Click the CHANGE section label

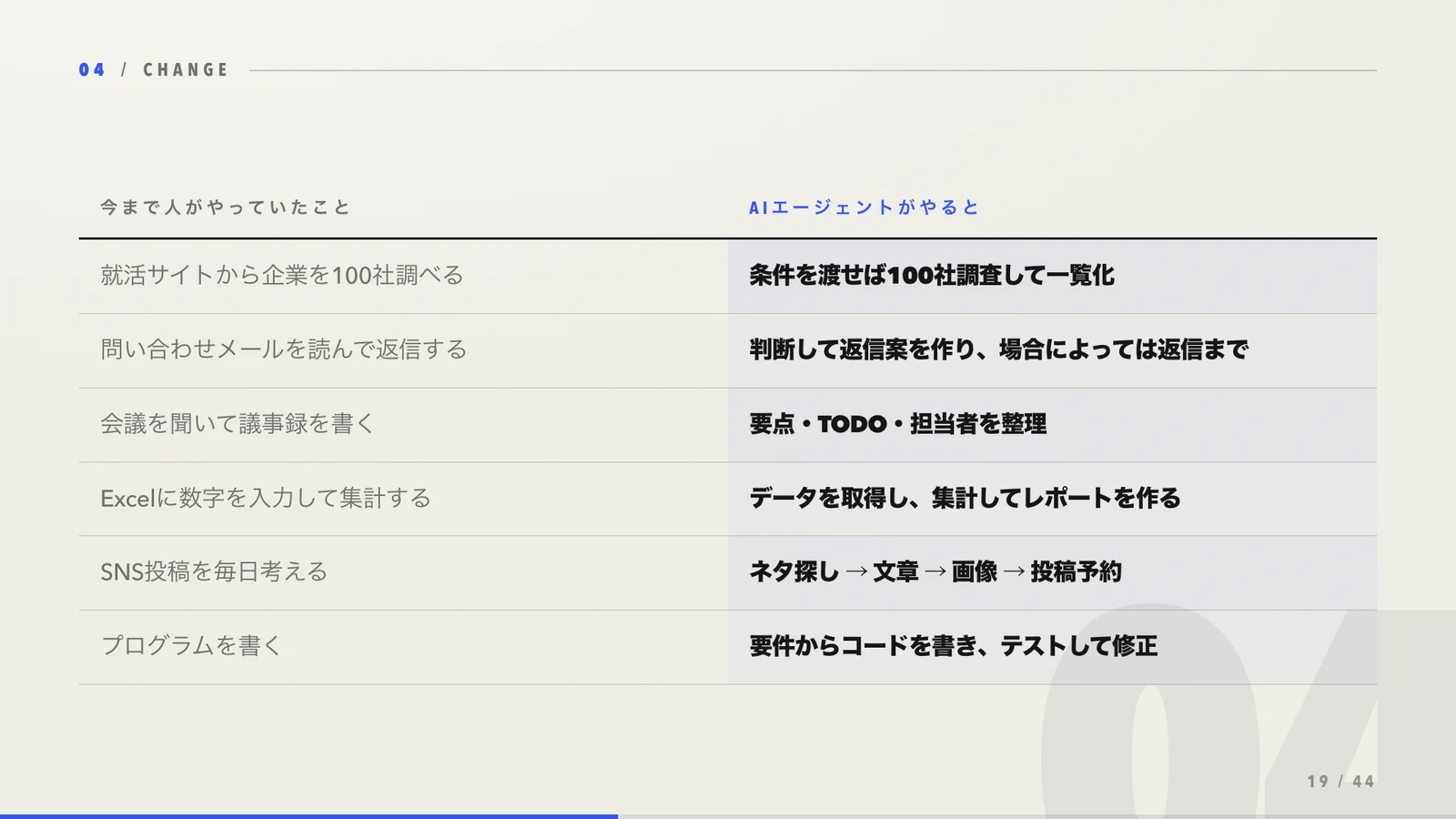click(186, 70)
